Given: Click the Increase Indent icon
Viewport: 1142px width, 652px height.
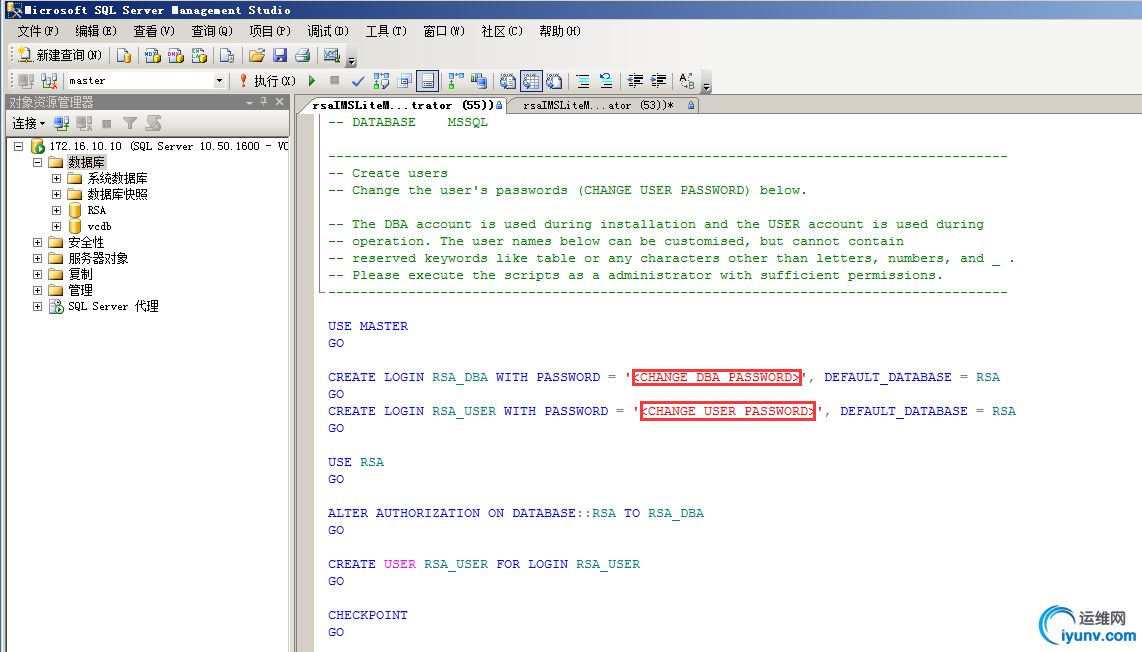Looking at the screenshot, I should [x=658, y=81].
